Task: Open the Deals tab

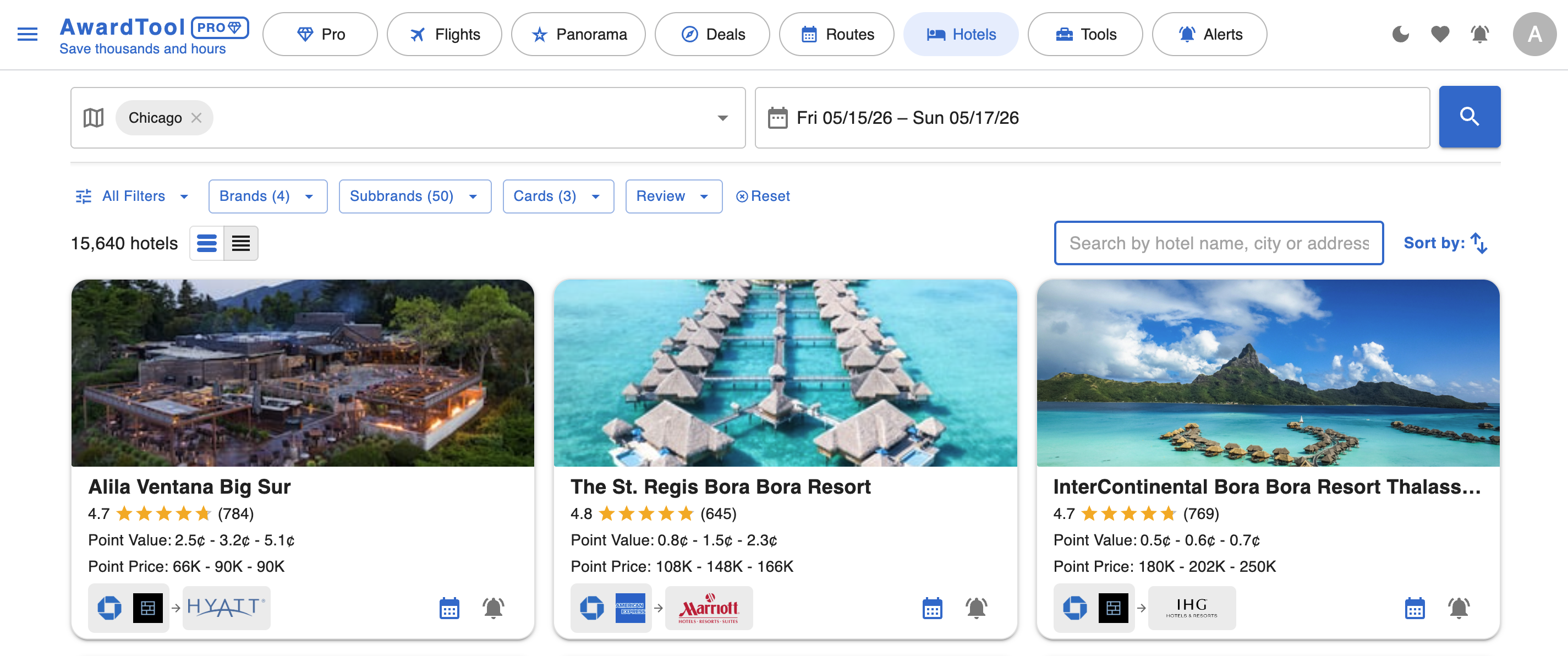Action: (712, 34)
